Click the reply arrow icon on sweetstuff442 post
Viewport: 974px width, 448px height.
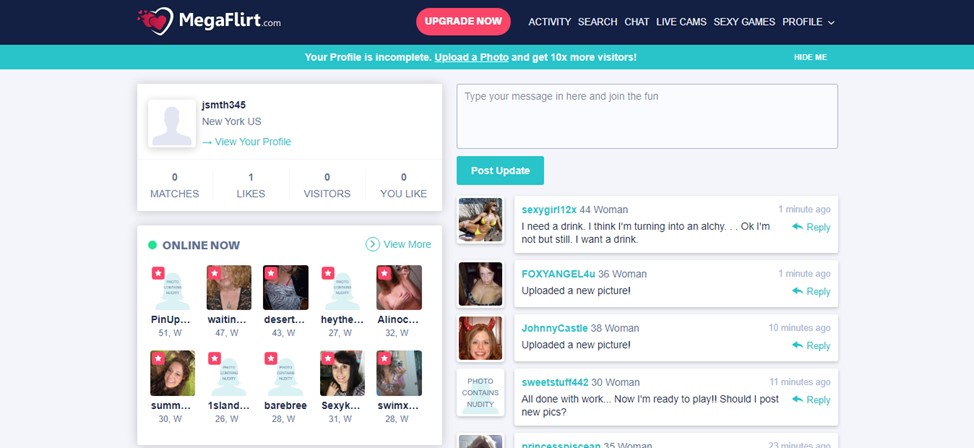point(798,400)
